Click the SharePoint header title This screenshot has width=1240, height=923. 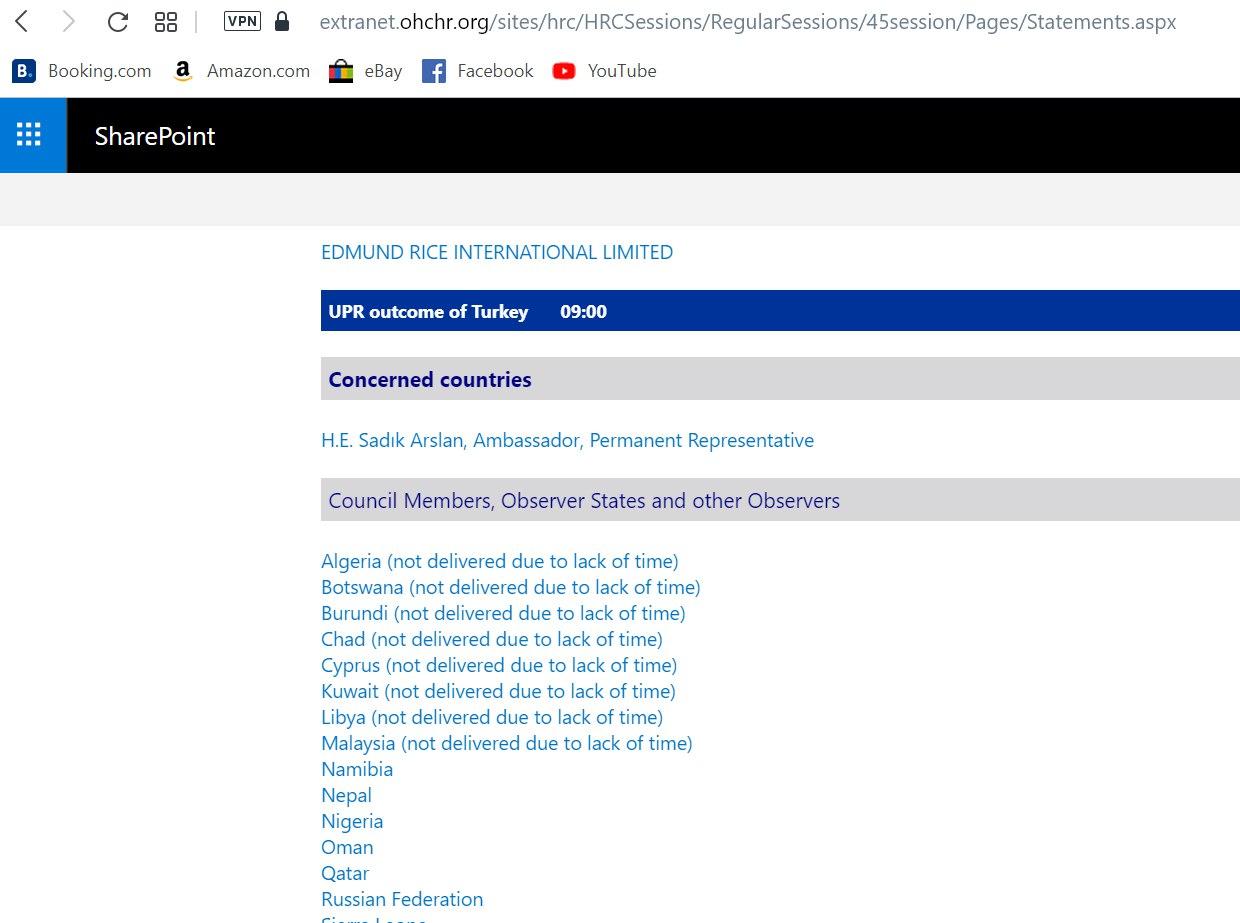pyautogui.click(x=155, y=136)
